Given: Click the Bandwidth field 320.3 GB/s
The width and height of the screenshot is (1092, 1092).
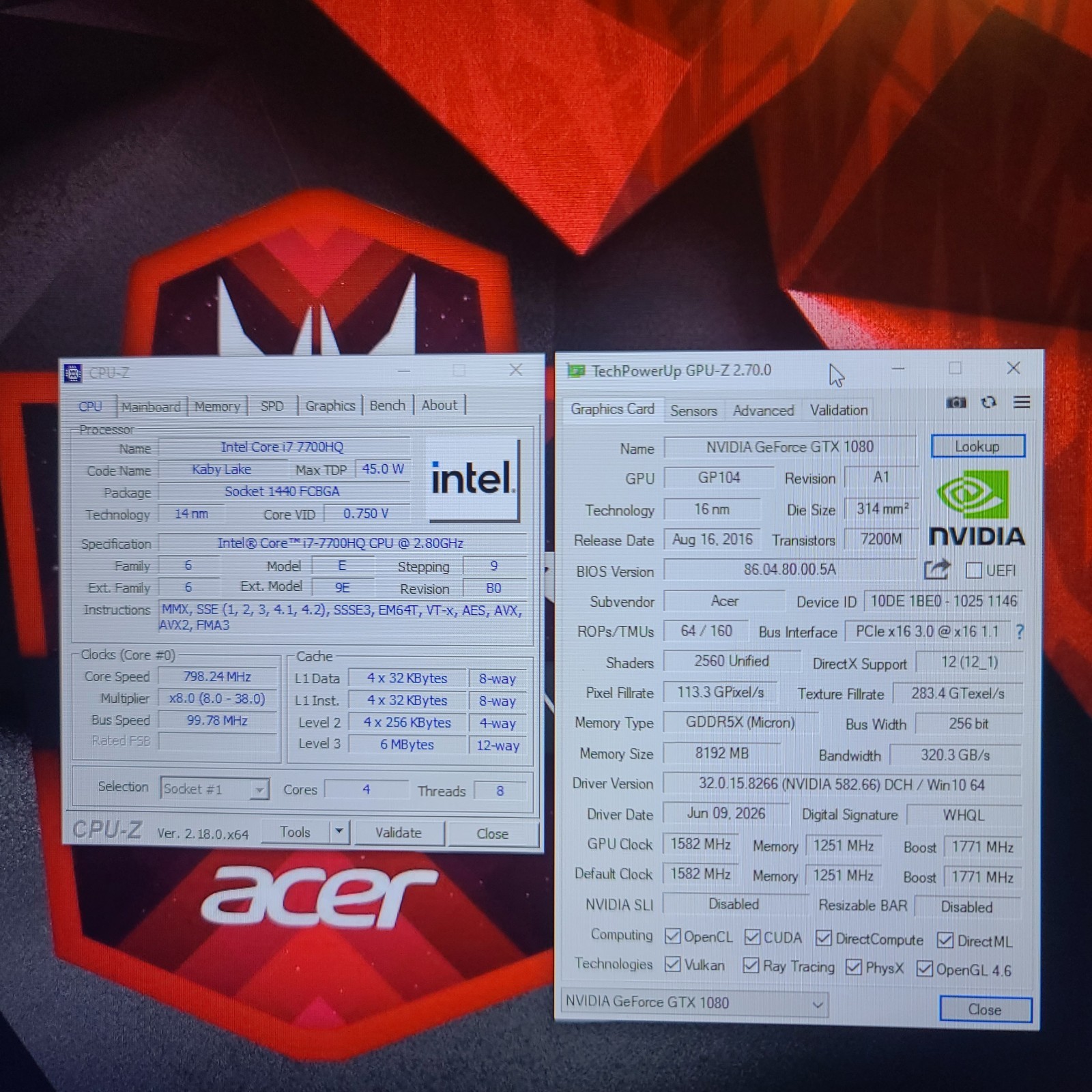Looking at the screenshot, I should coord(955,755).
